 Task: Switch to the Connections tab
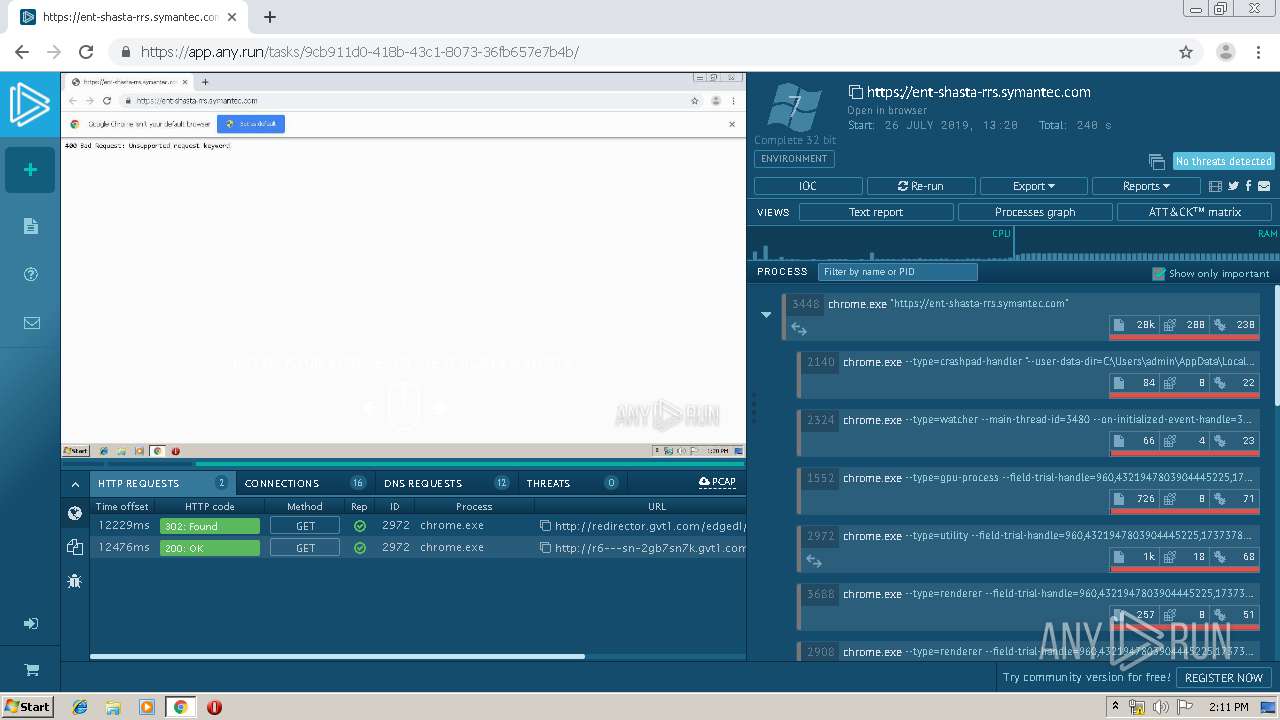pyautogui.click(x=305, y=483)
